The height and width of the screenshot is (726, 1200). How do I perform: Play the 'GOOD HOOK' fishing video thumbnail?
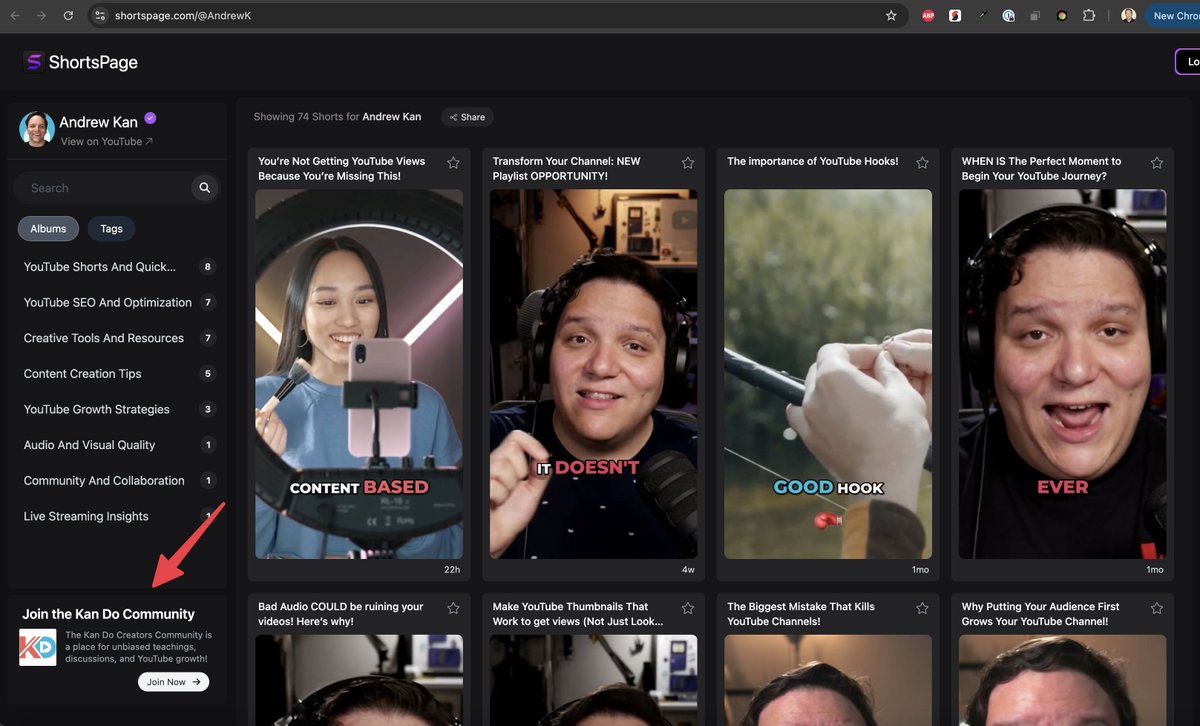click(x=828, y=374)
